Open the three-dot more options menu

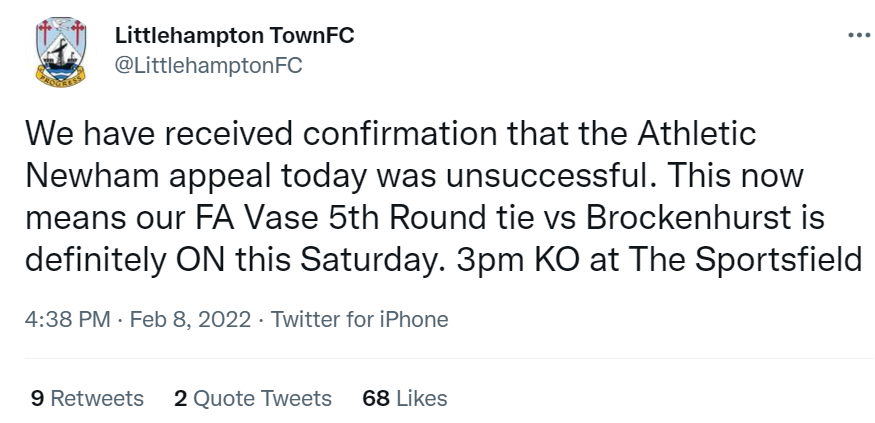860,36
